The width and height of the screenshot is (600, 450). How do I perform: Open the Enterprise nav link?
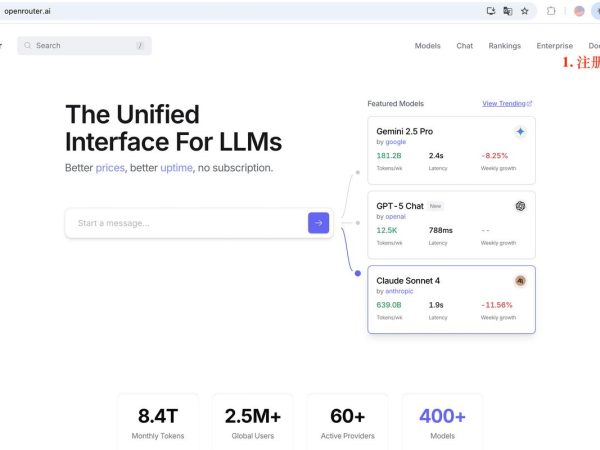coord(554,46)
